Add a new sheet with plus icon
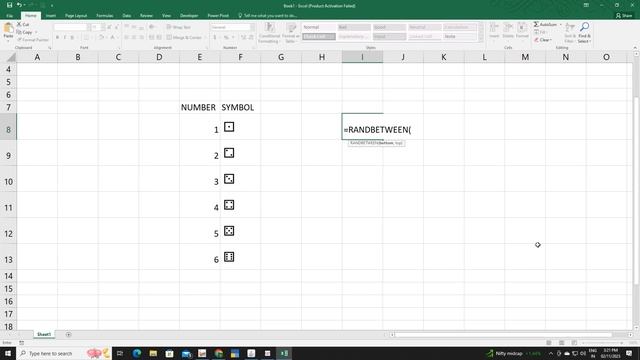Viewport: 640px width, 360px height. pos(68,334)
